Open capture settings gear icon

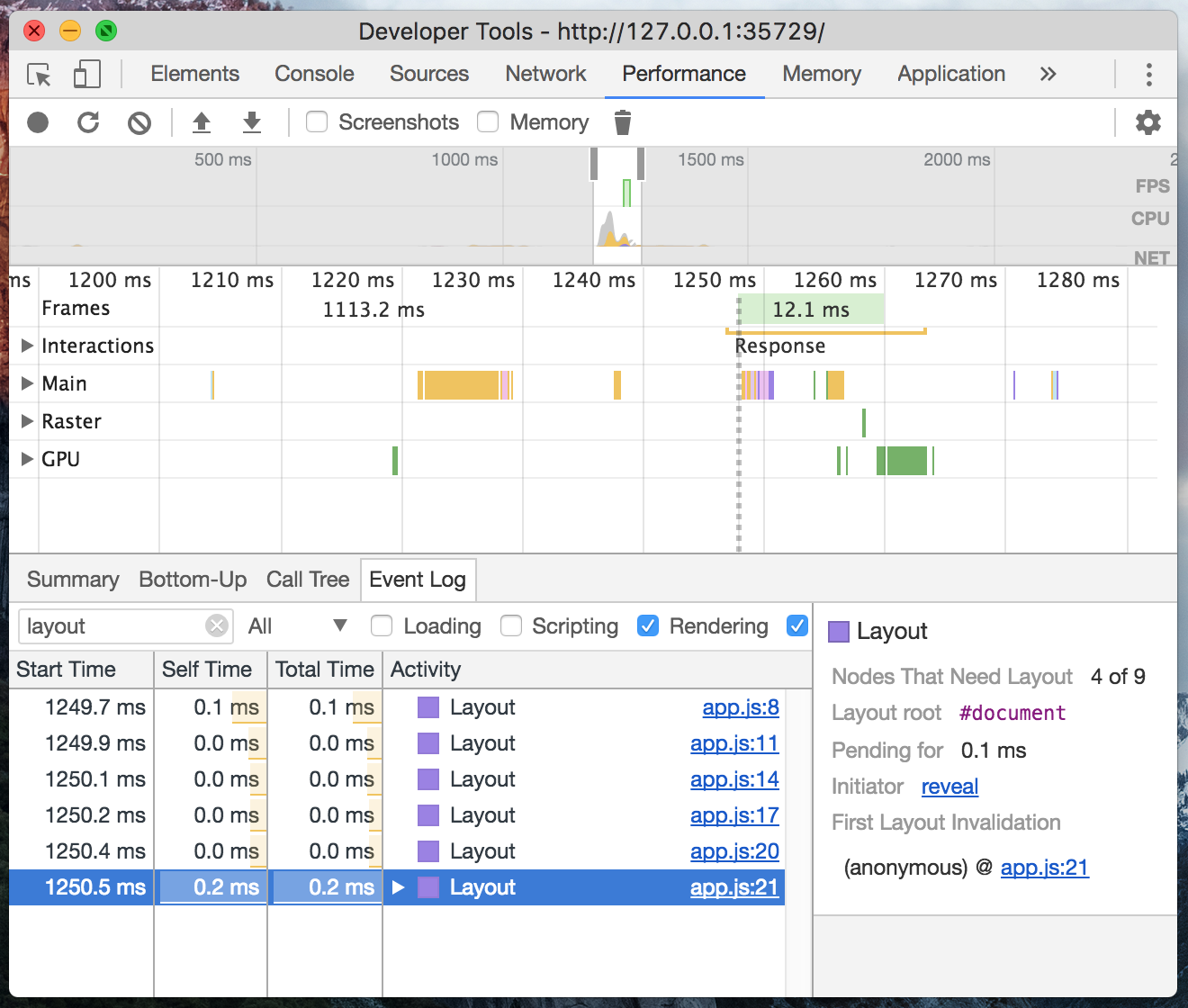[1147, 122]
